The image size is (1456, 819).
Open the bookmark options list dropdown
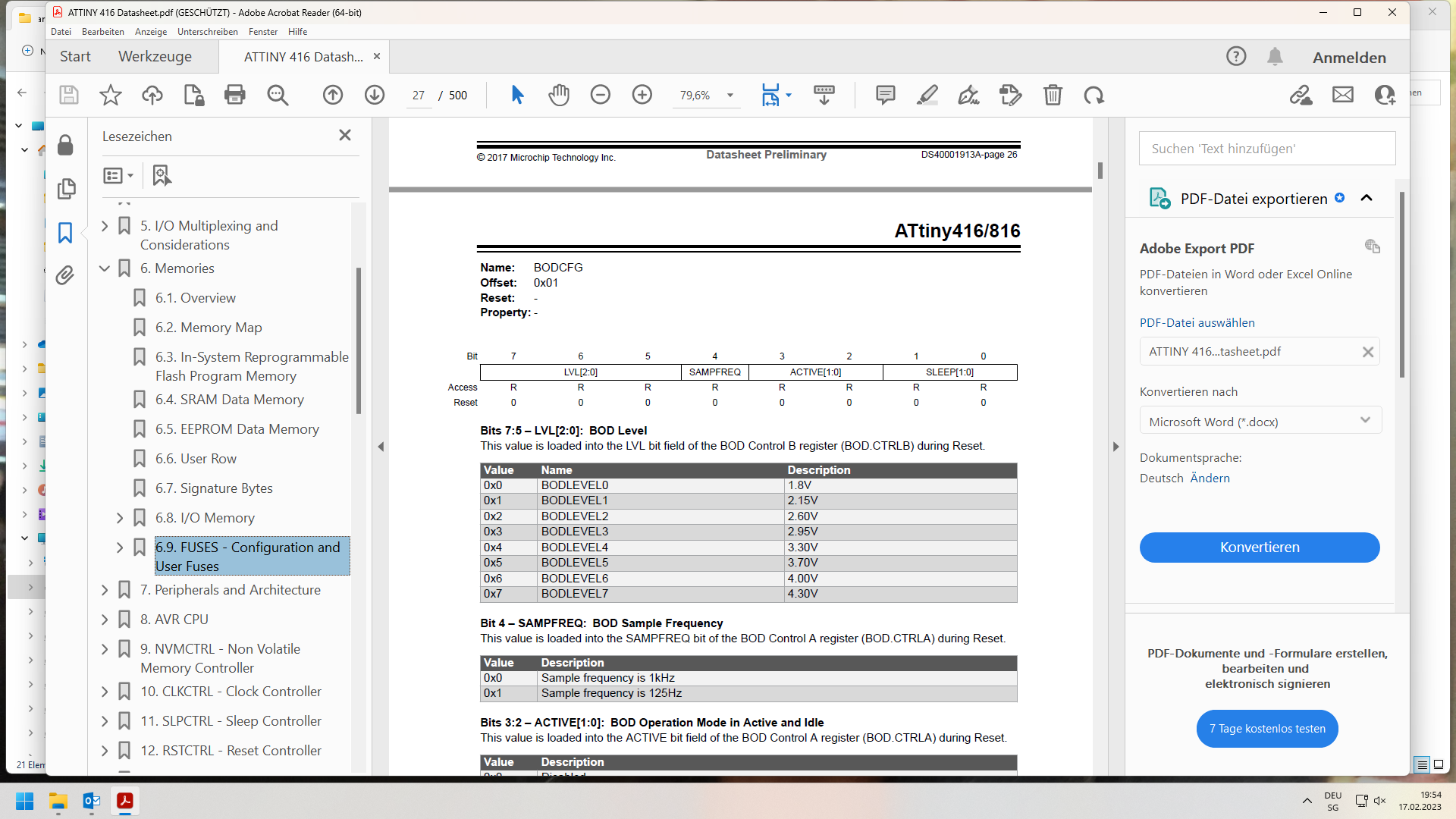coord(118,175)
